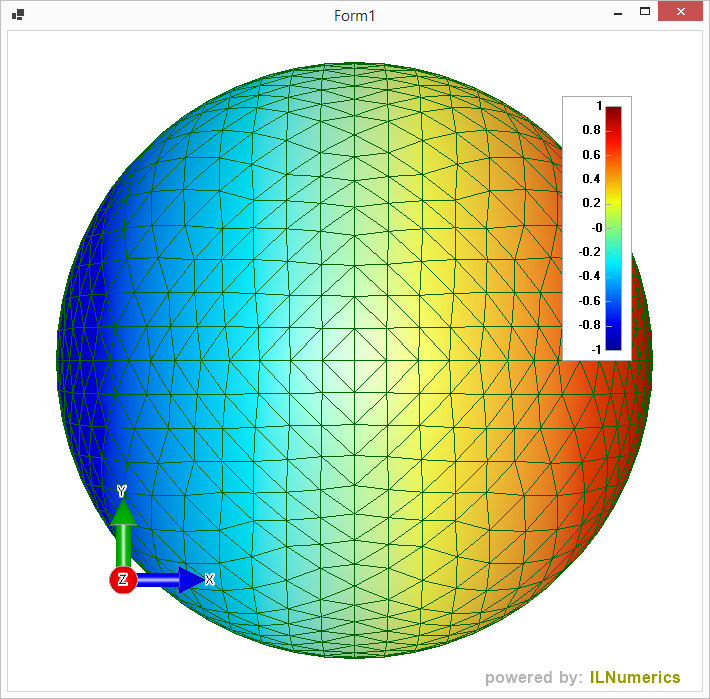Click the colorbar label -0.8
This screenshot has height=699, width=710.
click(590, 325)
